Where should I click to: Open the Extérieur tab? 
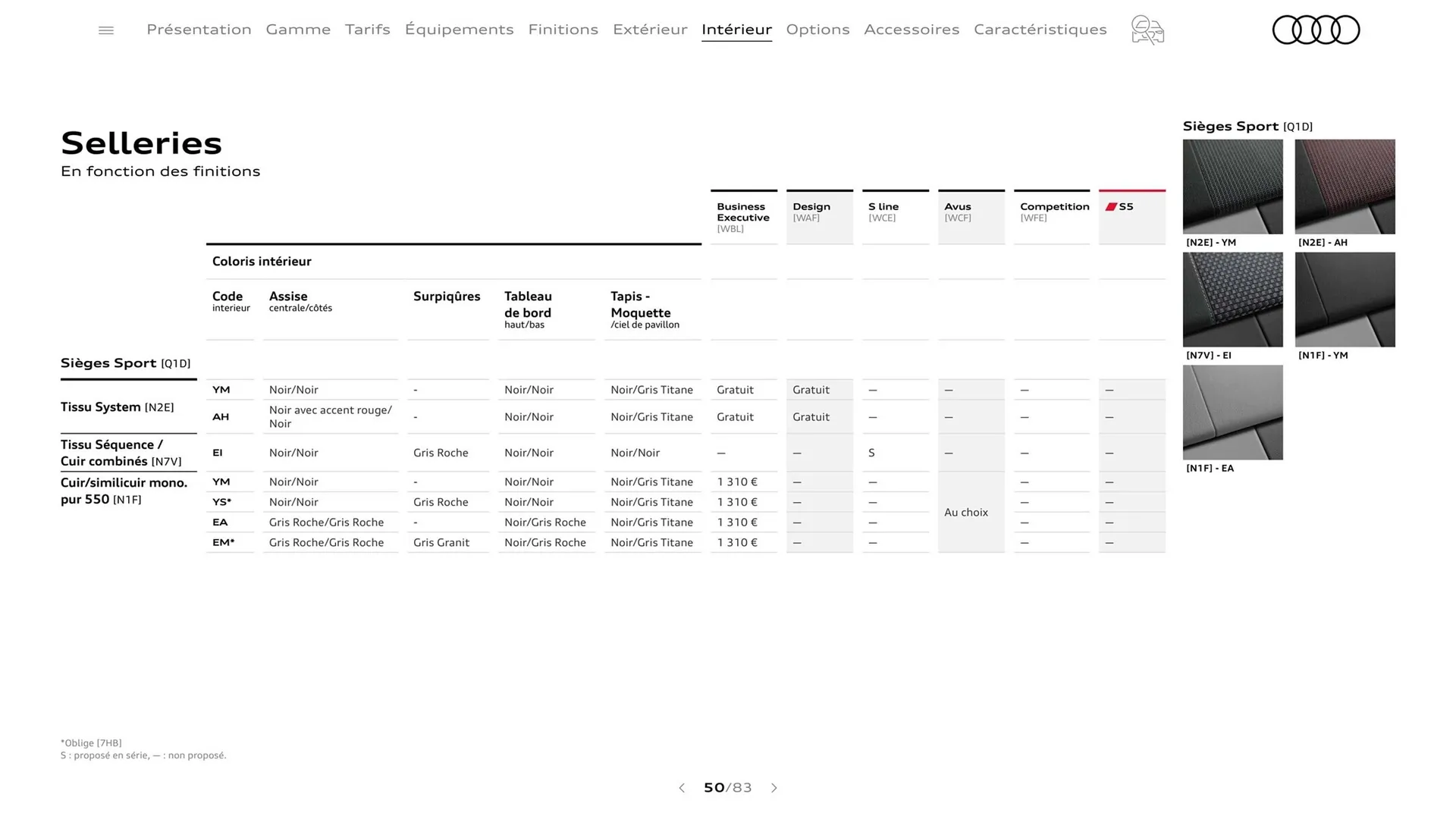tap(650, 30)
